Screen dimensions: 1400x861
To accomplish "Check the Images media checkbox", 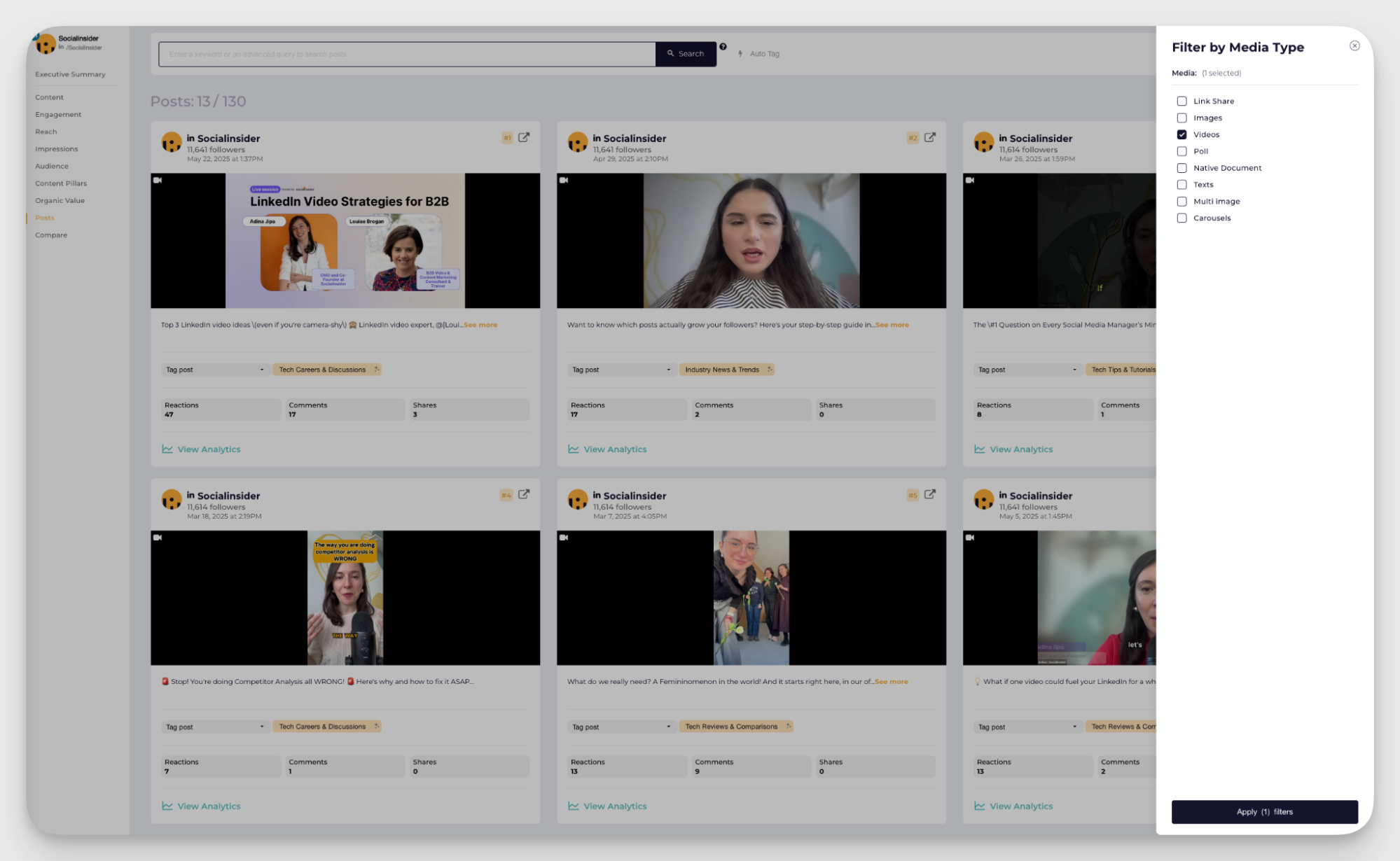I will coord(1181,118).
